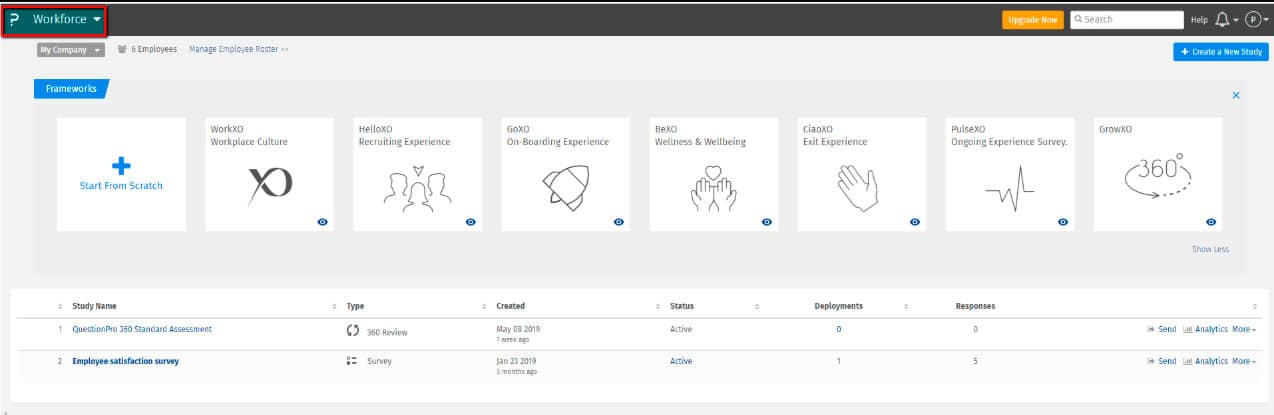The width and height of the screenshot is (1274, 415).
Task: Click the Survey type list icon
Action: tap(352, 361)
